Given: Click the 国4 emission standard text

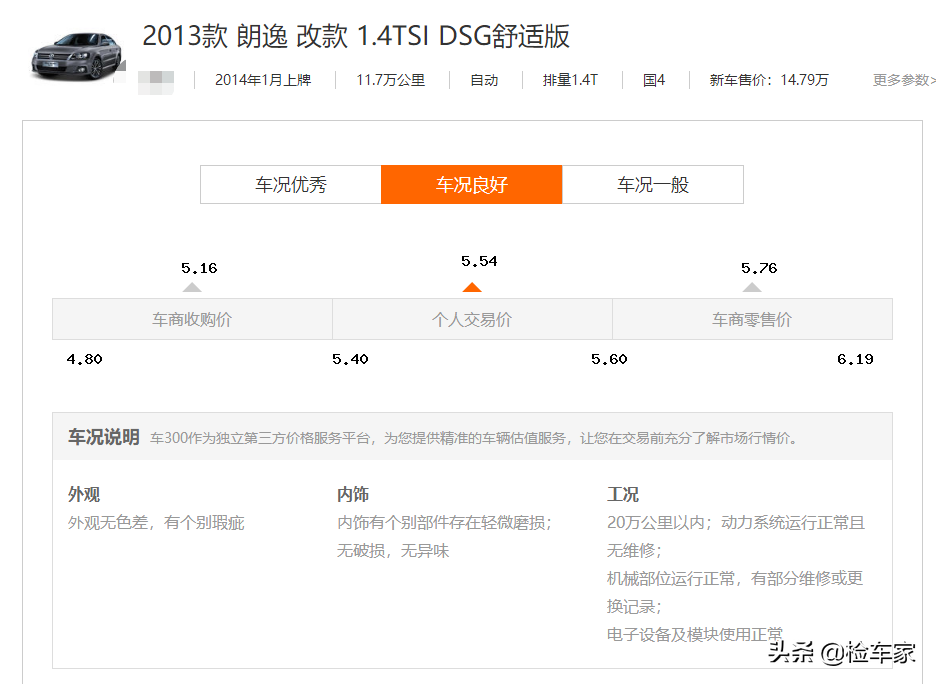Looking at the screenshot, I should (x=654, y=80).
